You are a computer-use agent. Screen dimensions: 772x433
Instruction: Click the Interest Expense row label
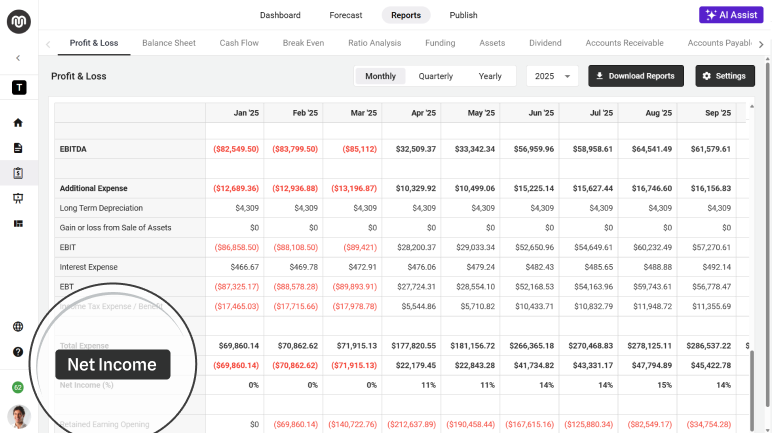pyautogui.click(x=89, y=267)
